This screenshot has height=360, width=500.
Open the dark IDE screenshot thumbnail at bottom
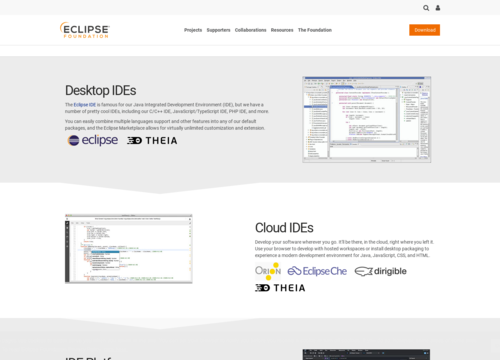tap(366, 355)
